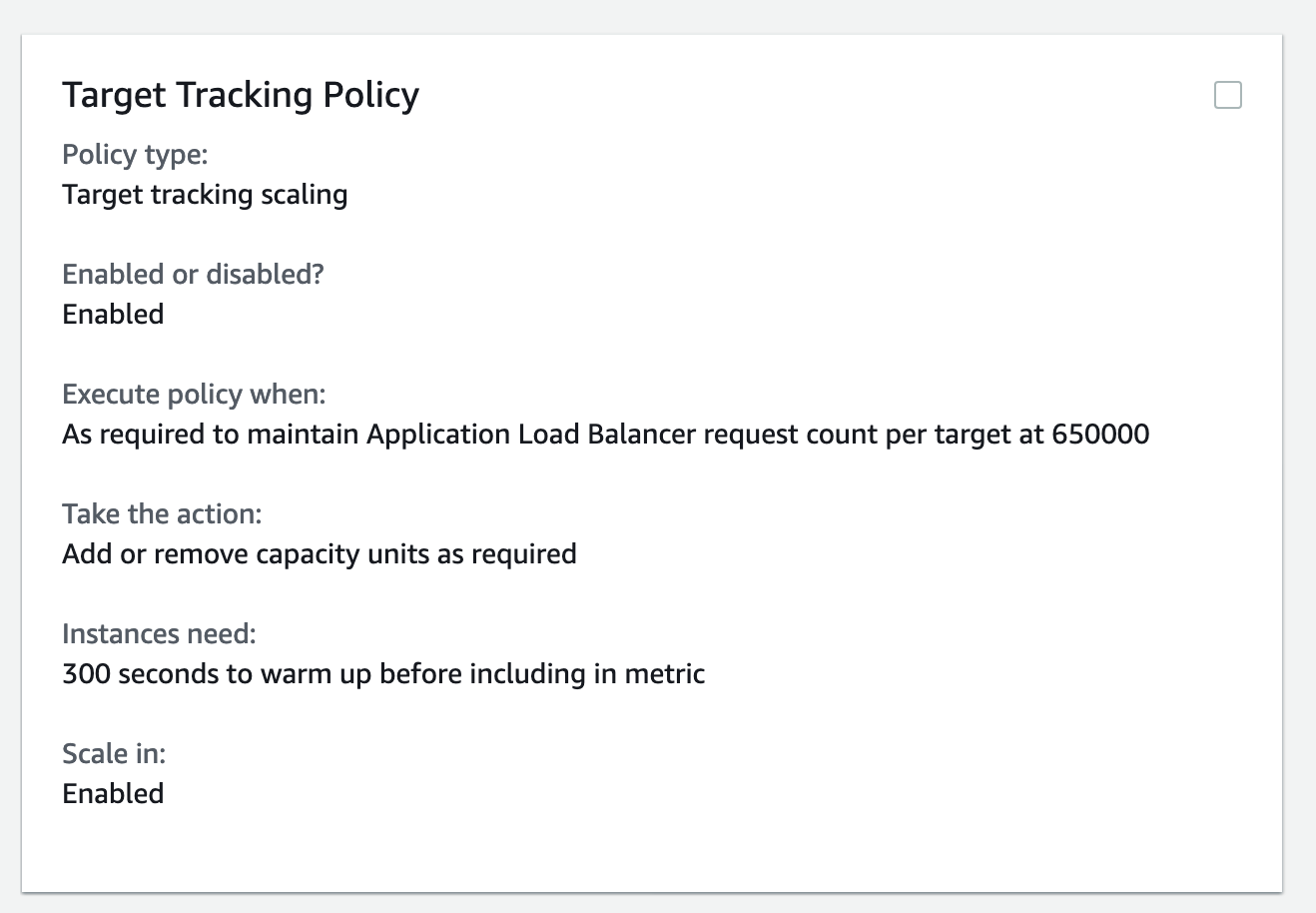The image size is (1316, 913).
Task: Click the 'Instances need:' label
Action: [x=159, y=634]
